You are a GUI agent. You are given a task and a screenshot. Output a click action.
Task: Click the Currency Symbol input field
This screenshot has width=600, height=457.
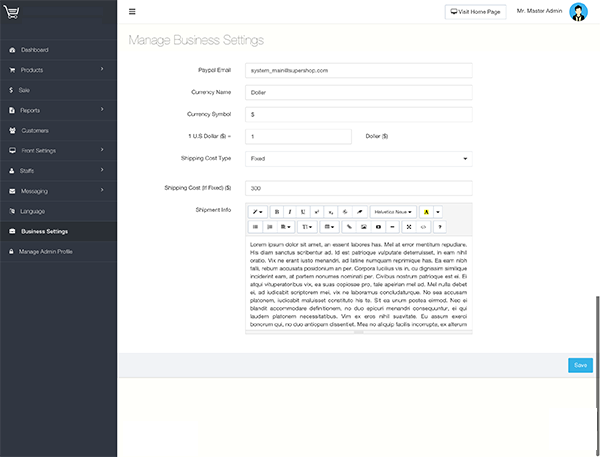359,114
